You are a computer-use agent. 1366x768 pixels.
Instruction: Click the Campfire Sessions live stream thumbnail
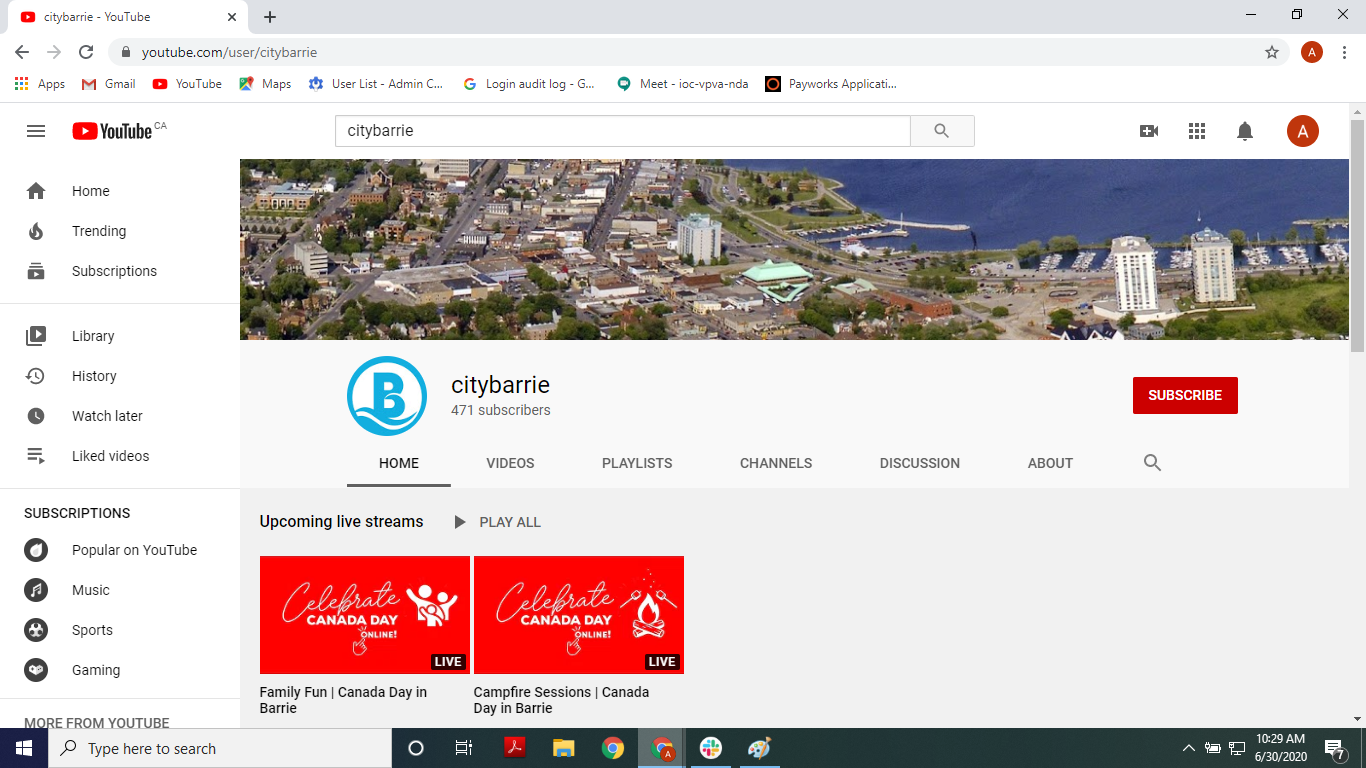pyautogui.click(x=579, y=615)
